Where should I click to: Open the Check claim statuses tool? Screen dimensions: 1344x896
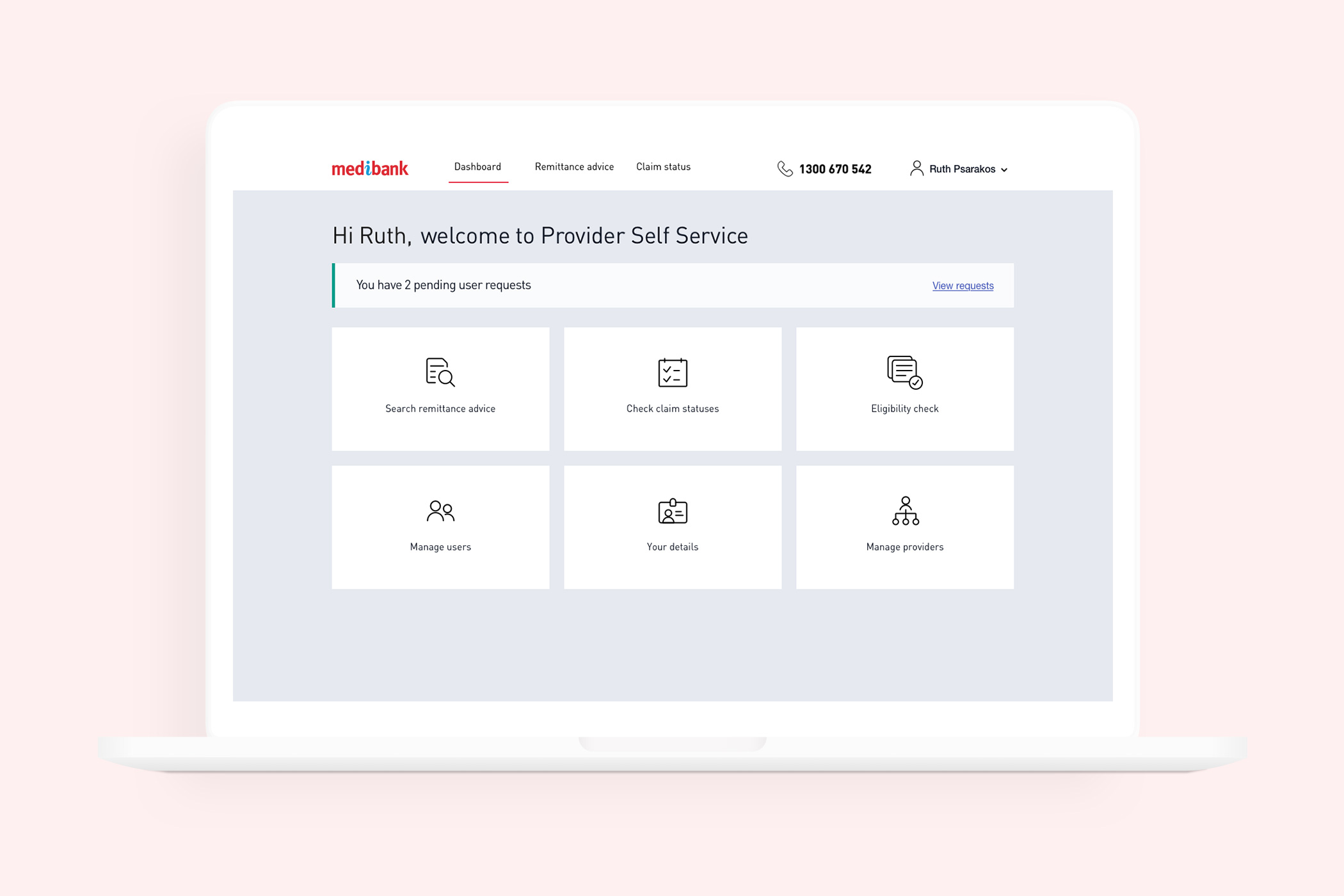672,388
